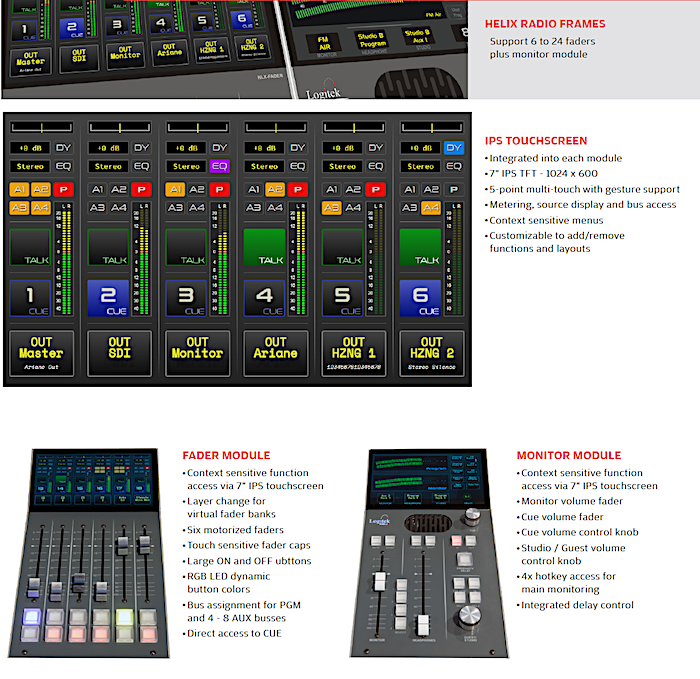The image size is (700, 679).
Task: Toggle A3 bus on channel 5
Action: 332,208
